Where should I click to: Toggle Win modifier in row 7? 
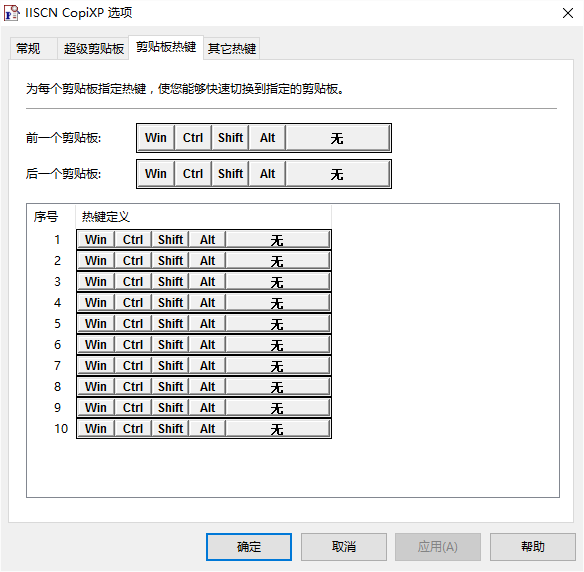pyautogui.click(x=96, y=366)
